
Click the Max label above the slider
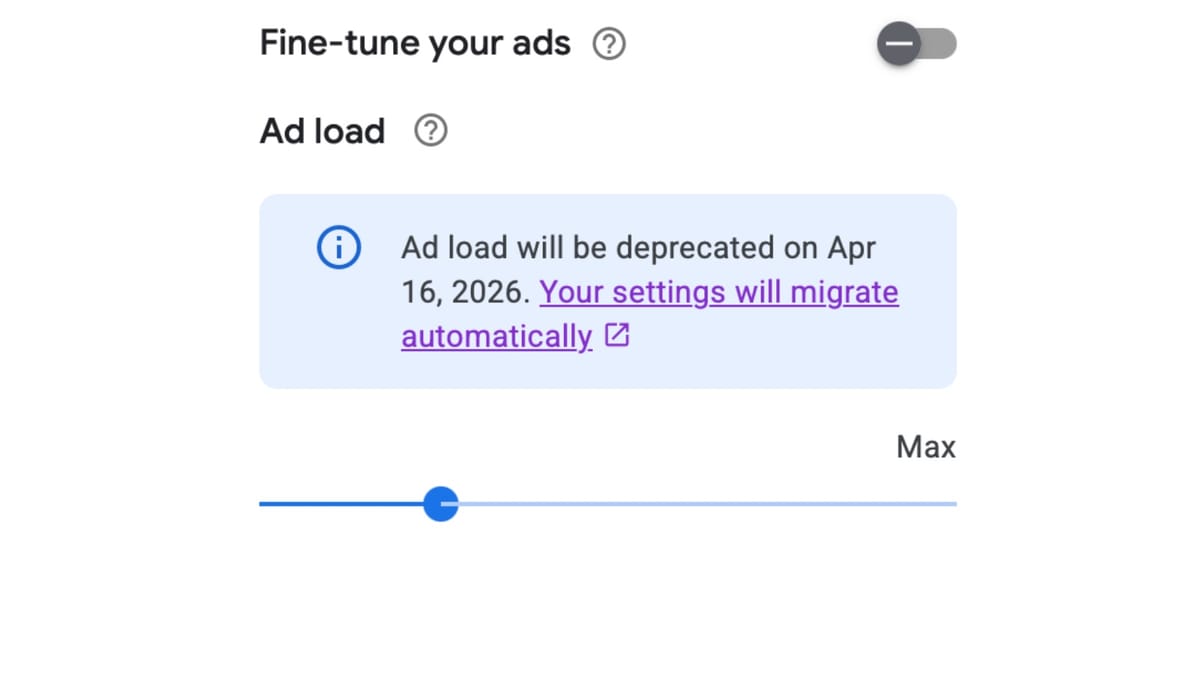[924, 447]
